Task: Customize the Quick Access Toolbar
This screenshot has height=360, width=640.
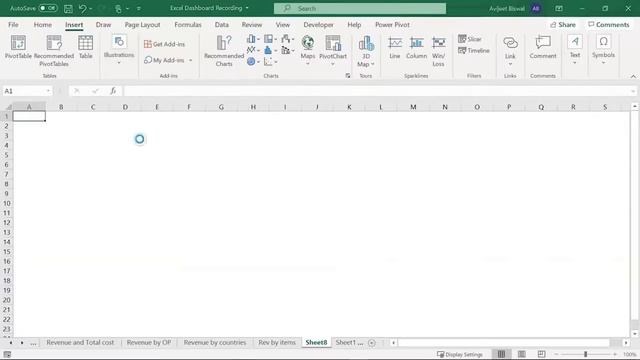Action: click(139, 9)
